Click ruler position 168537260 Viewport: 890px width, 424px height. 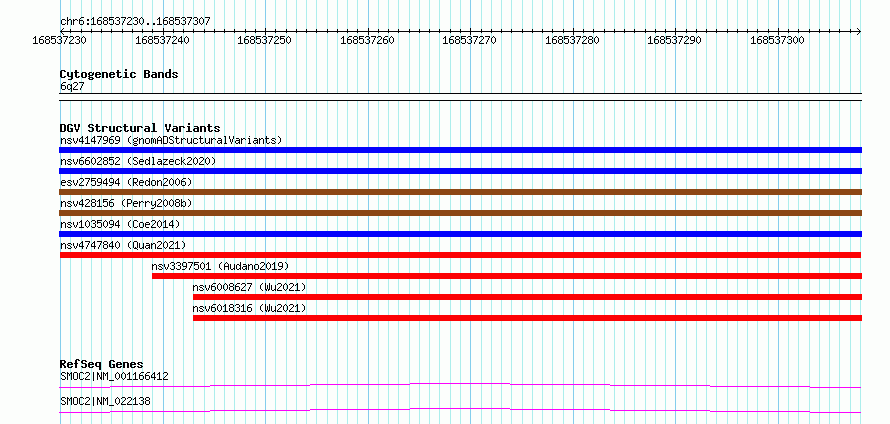click(x=367, y=40)
